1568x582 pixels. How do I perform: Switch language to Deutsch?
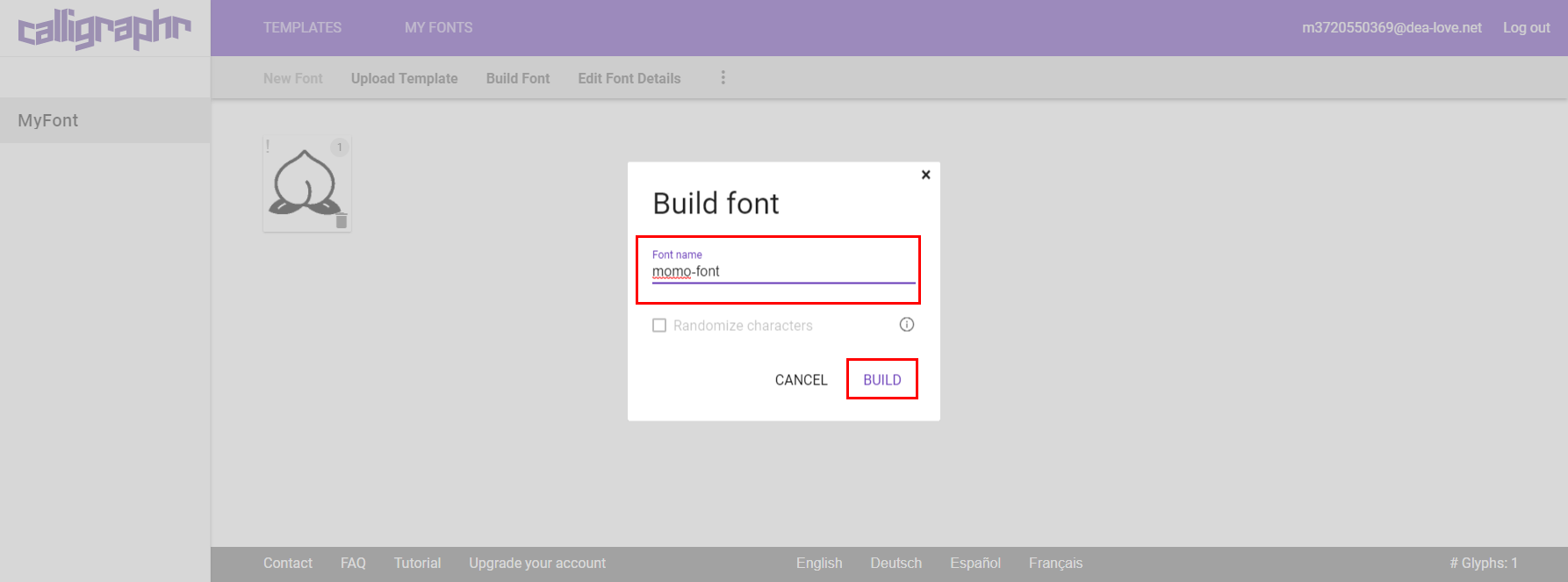(895, 563)
